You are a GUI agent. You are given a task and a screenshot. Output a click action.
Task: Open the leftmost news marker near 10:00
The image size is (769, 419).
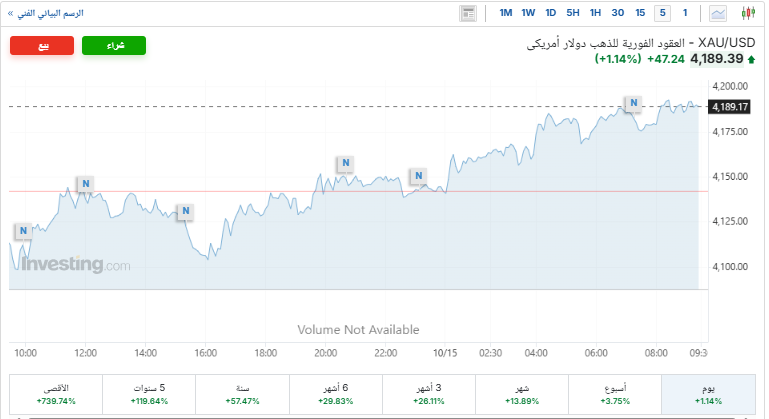tap(23, 231)
